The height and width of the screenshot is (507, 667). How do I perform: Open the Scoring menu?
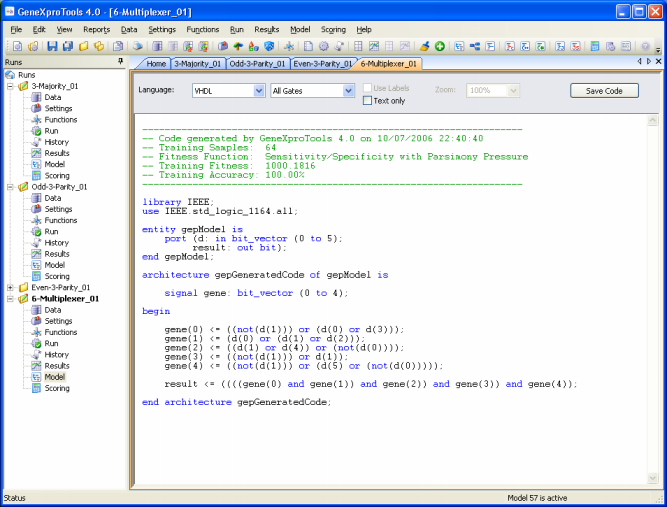coord(333,29)
